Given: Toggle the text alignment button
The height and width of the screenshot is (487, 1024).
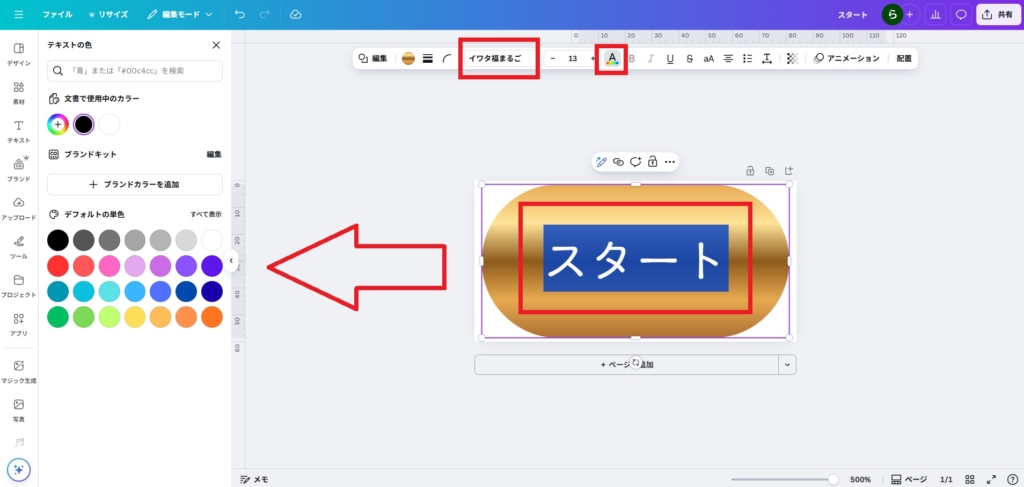Looking at the screenshot, I should click(x=728, y=59).
